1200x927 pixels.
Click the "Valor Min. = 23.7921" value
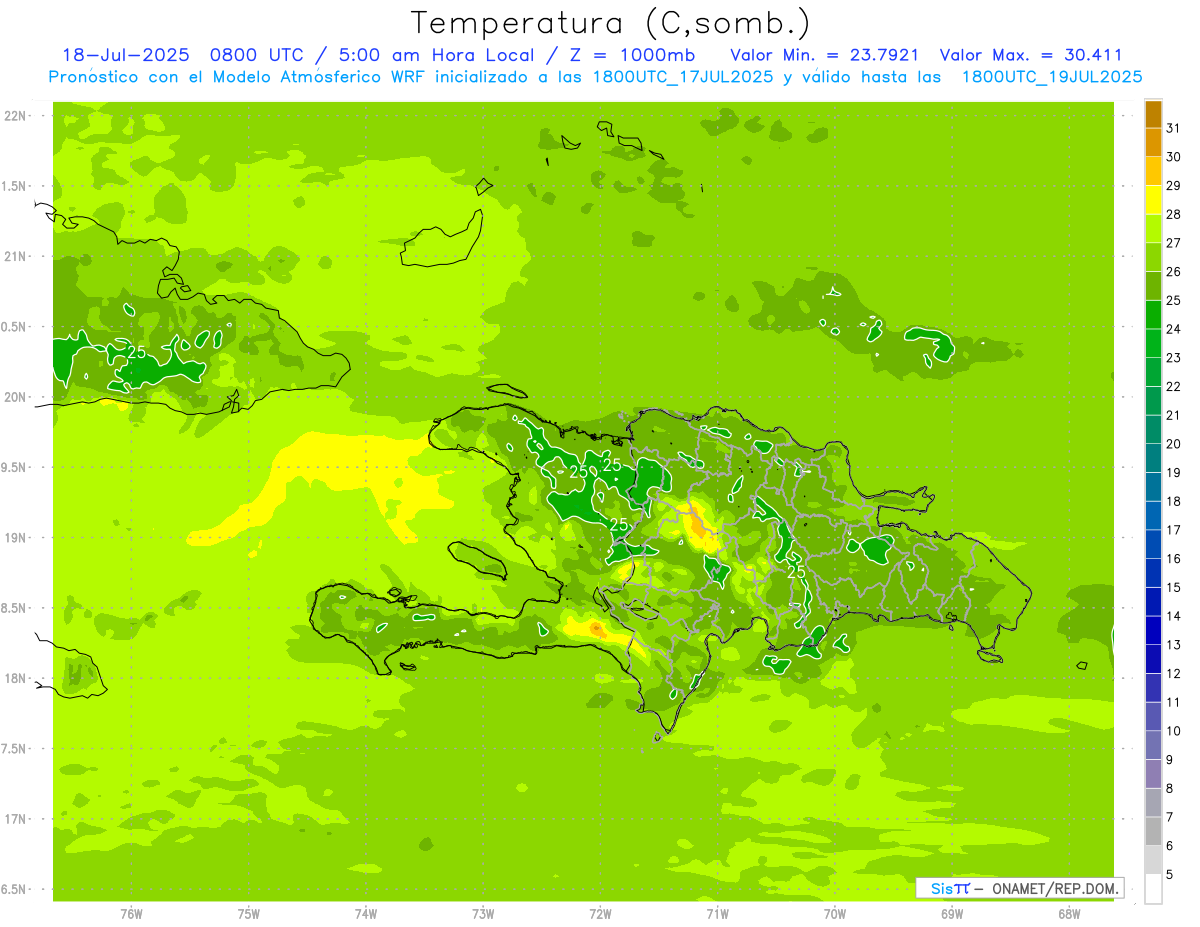point(825,55)
